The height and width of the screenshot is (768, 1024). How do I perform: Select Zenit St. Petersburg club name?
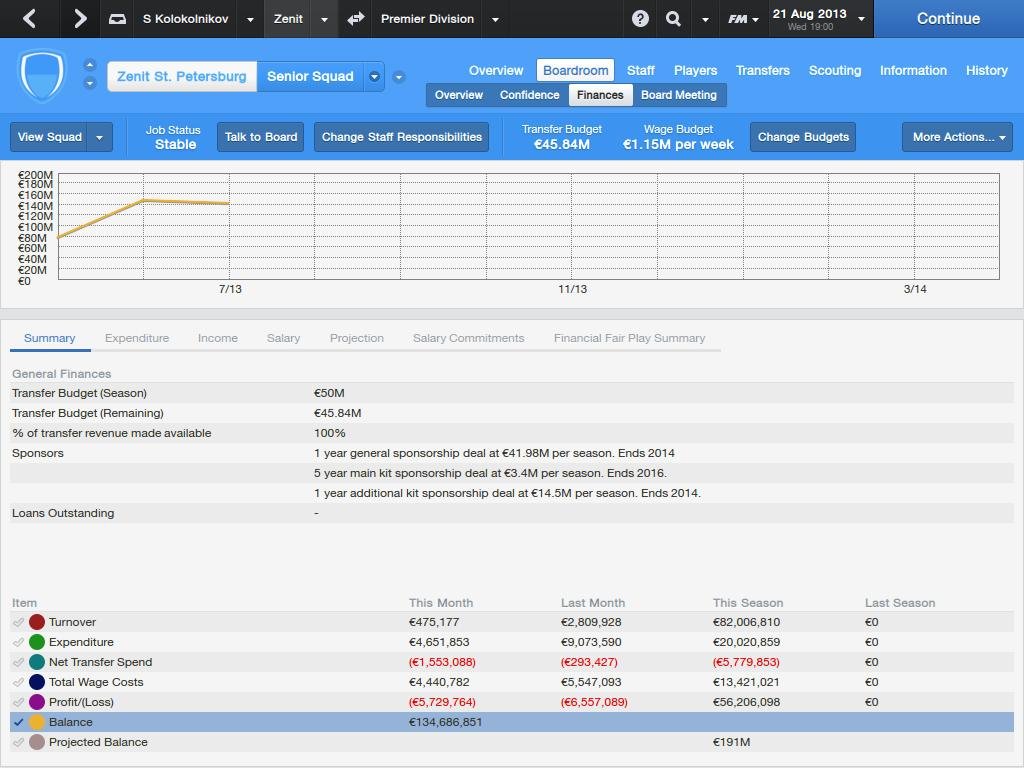pos(182,76)
